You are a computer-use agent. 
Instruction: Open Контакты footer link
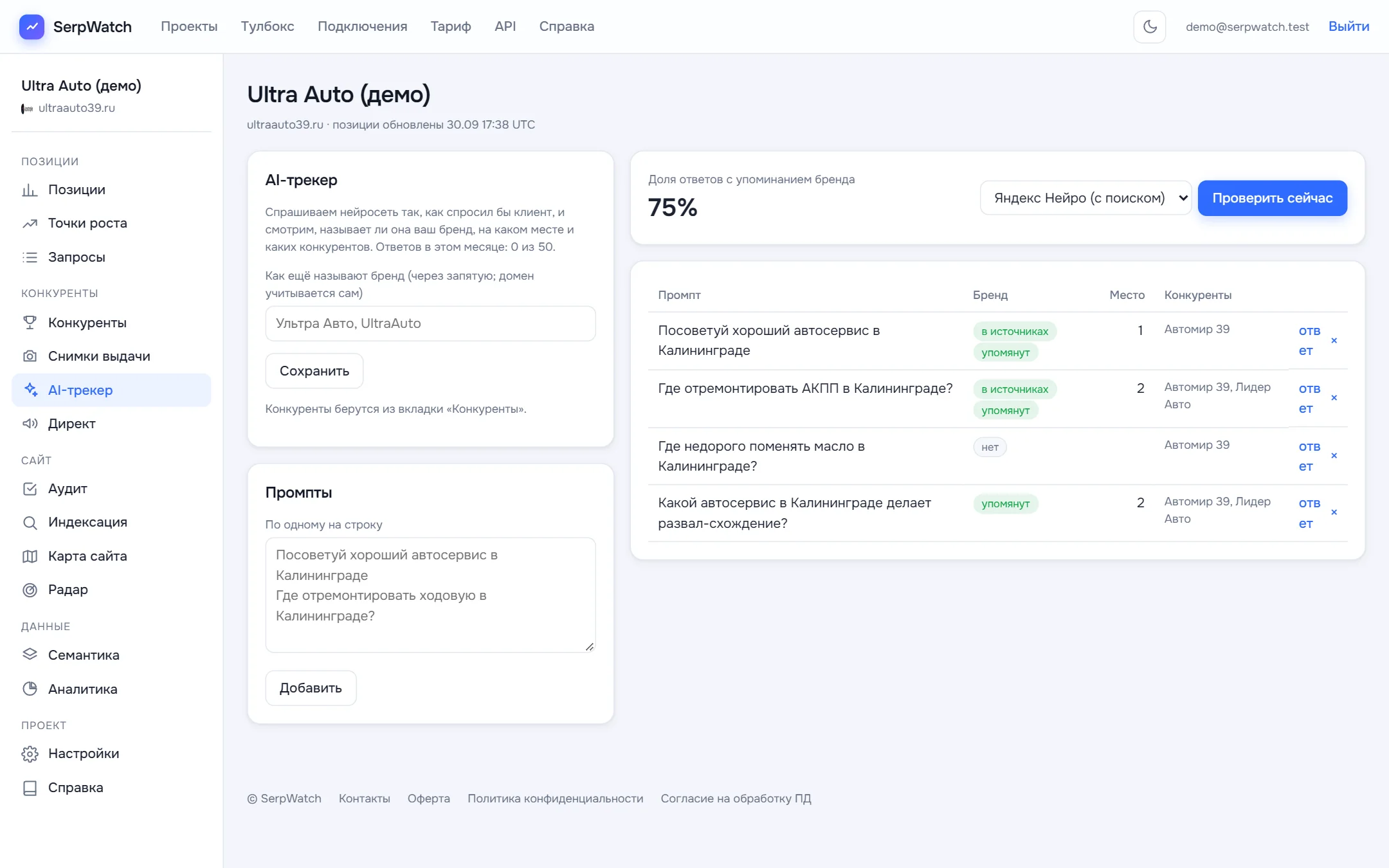[365, 799]
